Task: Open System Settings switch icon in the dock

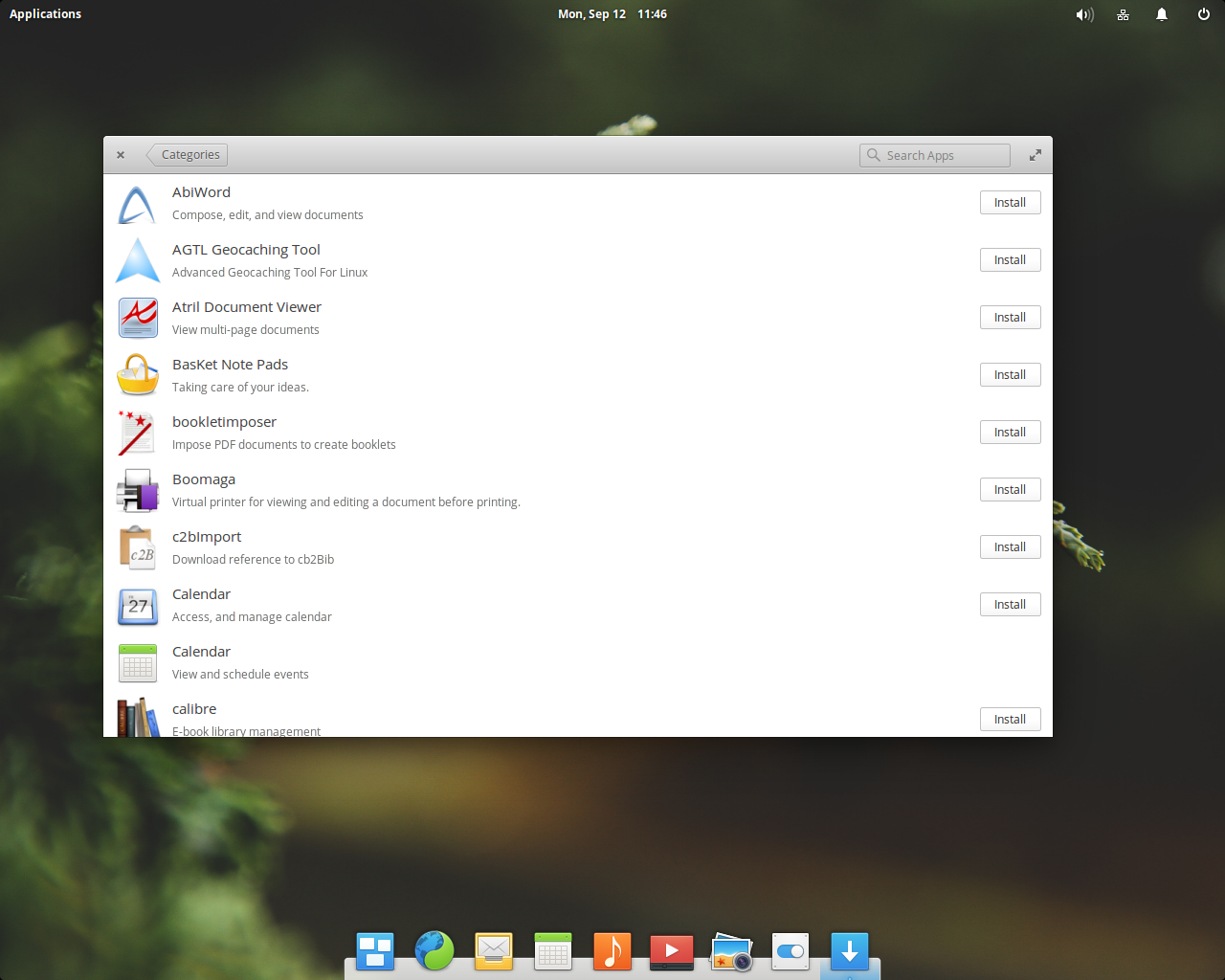Action: (791, 951)
